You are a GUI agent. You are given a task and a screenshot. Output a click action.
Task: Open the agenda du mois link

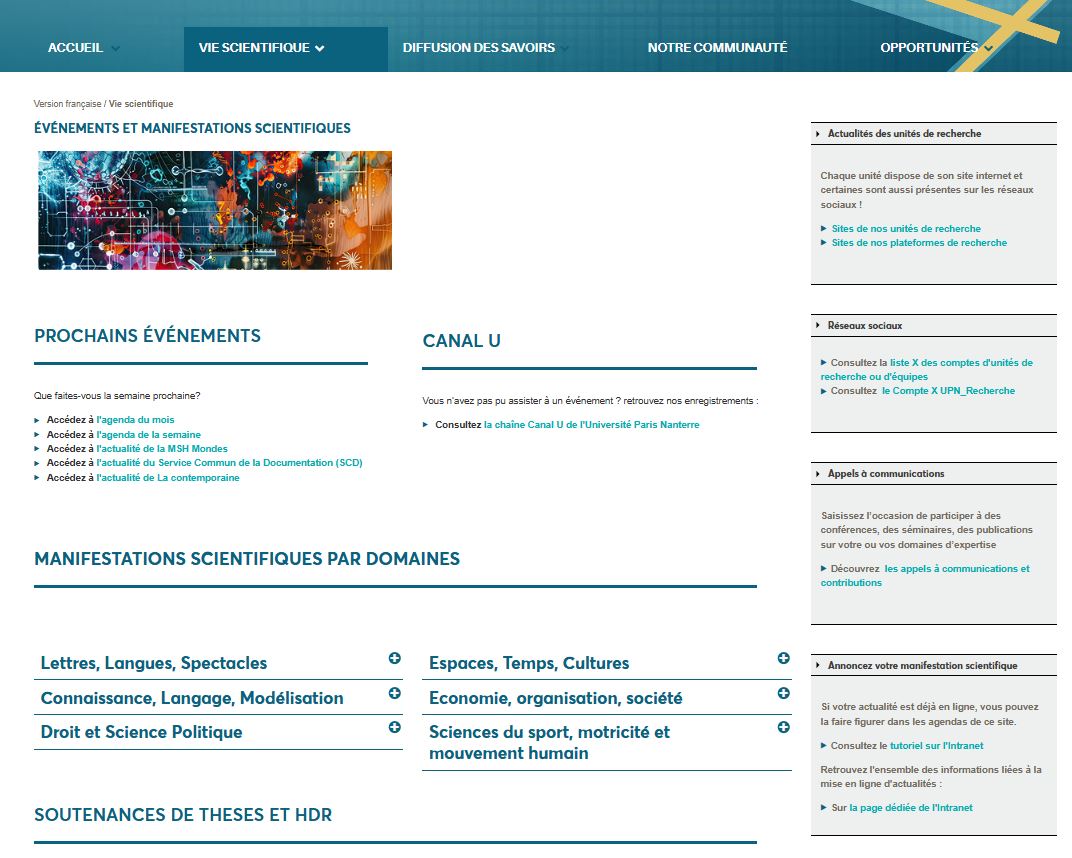135,420
